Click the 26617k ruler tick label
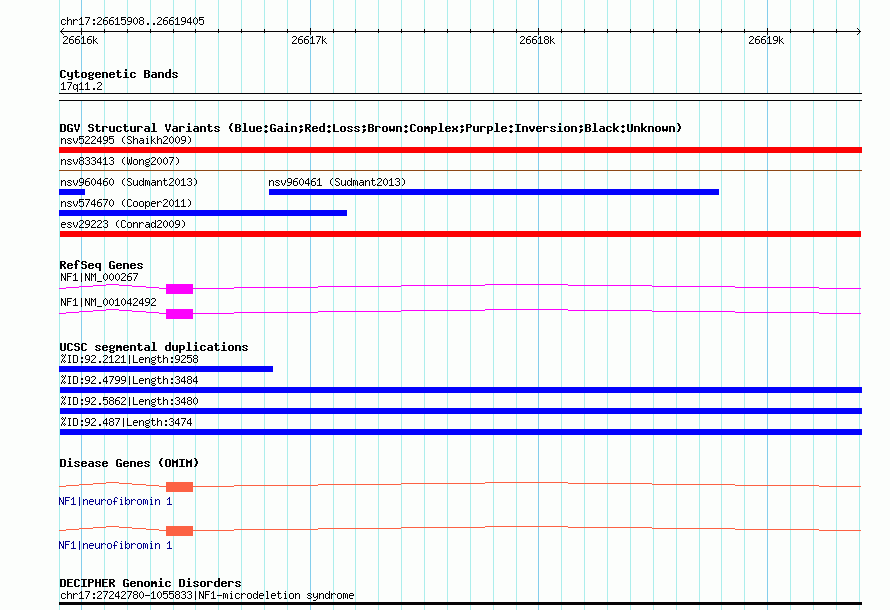 point(309,40)
